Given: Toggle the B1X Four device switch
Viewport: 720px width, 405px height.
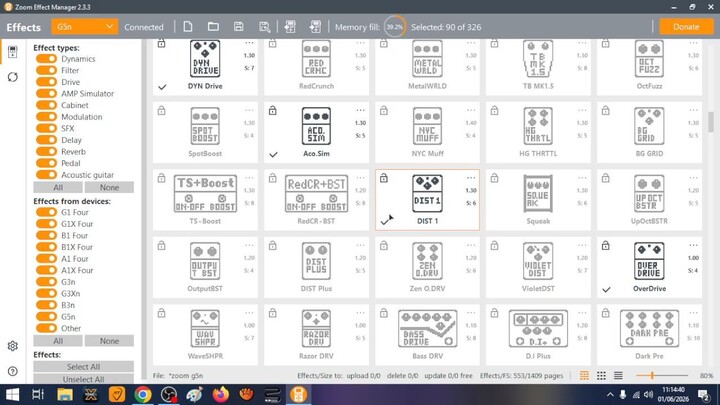Looking at the screenshot, I should coord(46,247).
